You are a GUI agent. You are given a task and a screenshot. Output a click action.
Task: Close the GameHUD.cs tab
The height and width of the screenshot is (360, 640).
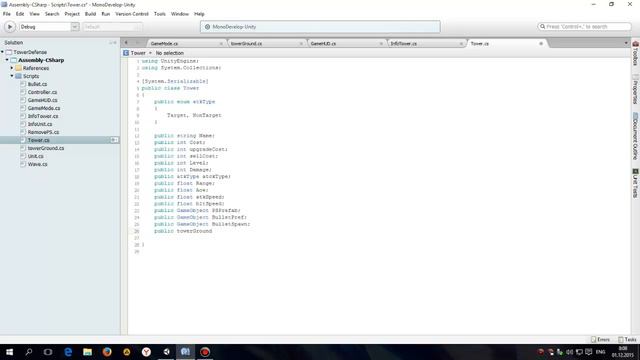pyautogui.click(x=381, y=44)
